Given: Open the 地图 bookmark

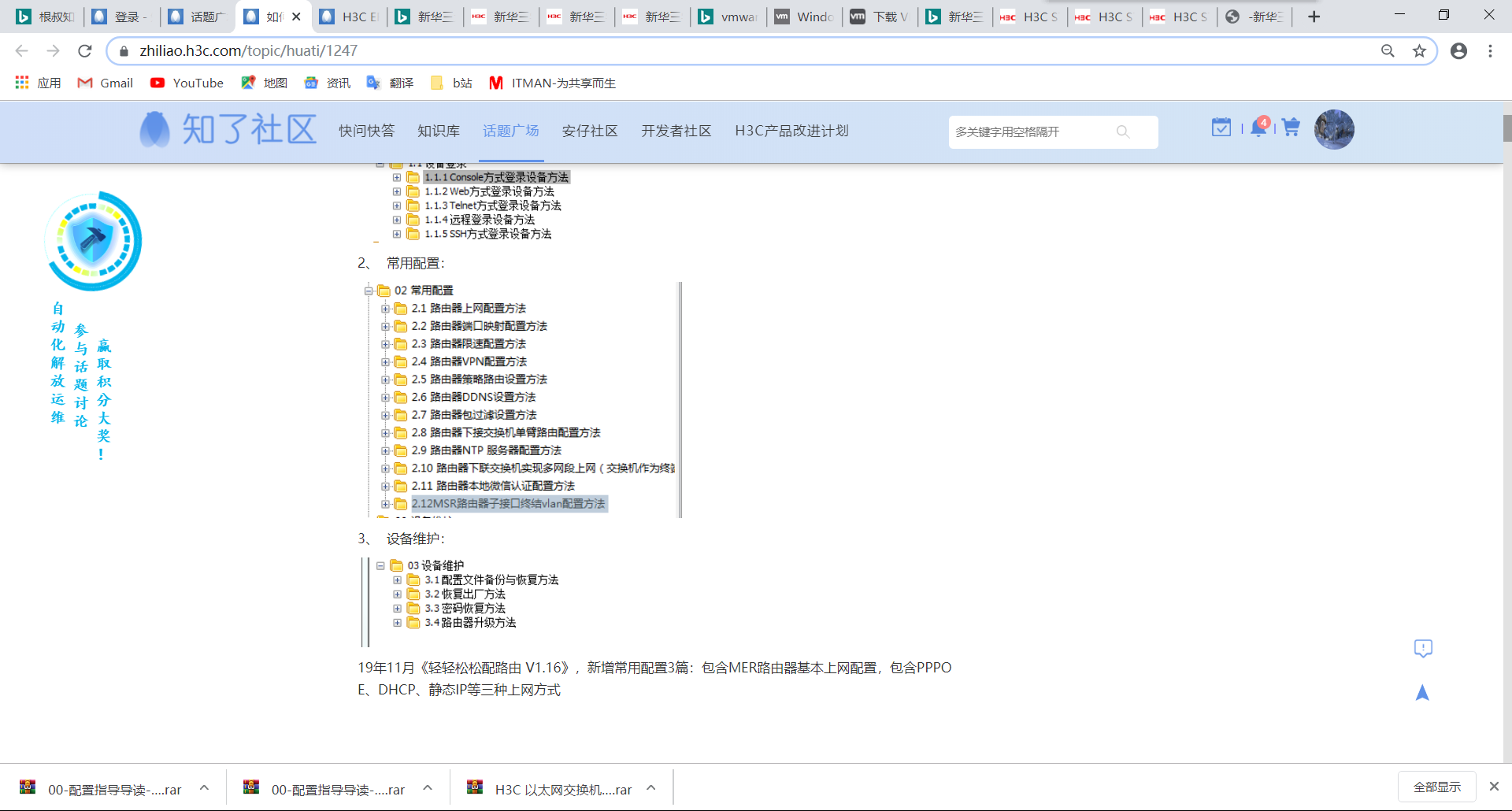Looking at the screenshot, I should tap(265, 83).
